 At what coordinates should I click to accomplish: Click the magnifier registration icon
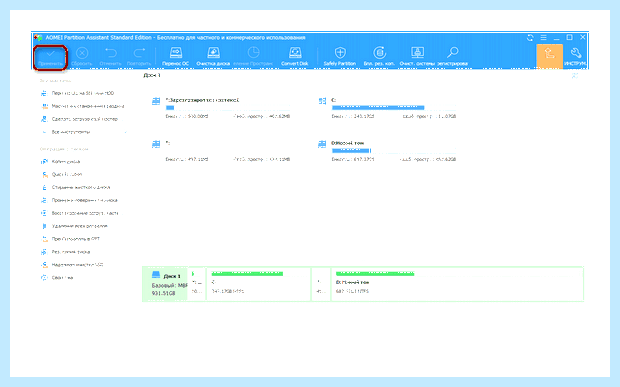point(452,53)
